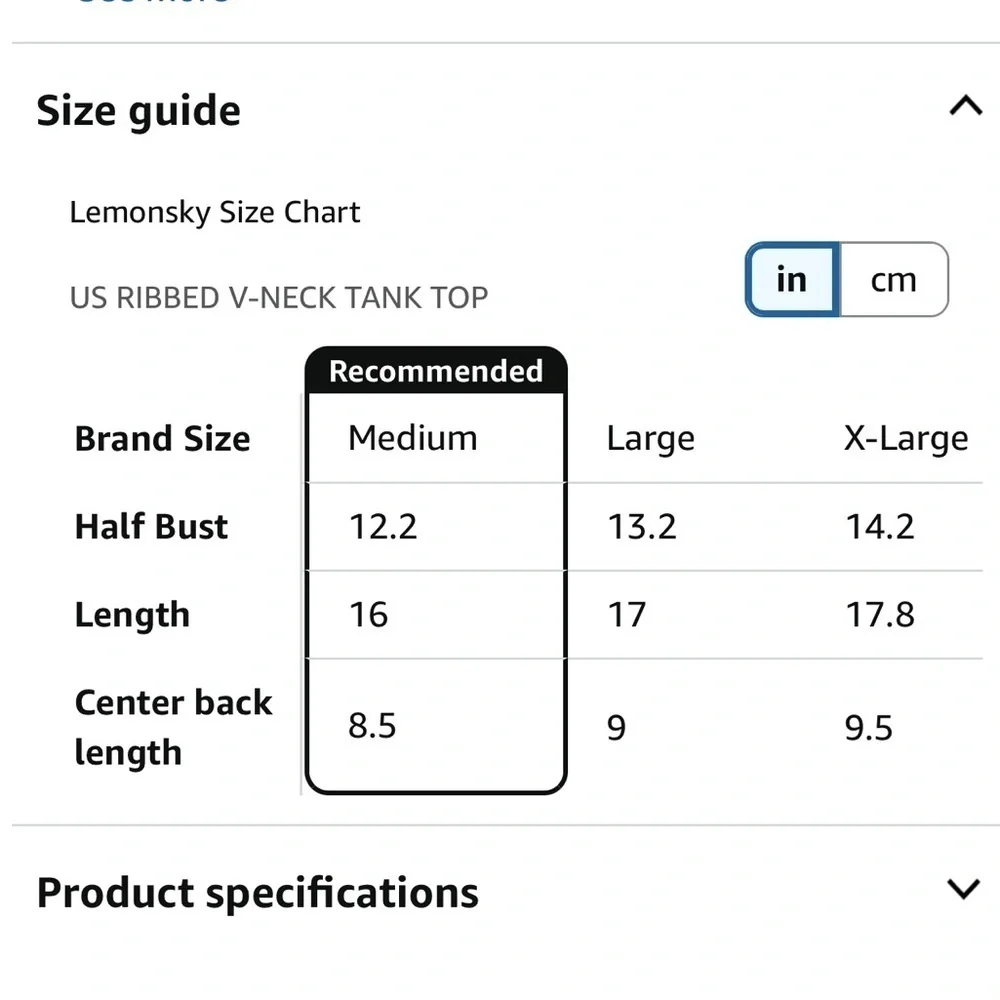Toggle centimeters in the unit switcher
Viewport: 1000px width, 1000px height.
coord(893,281)
